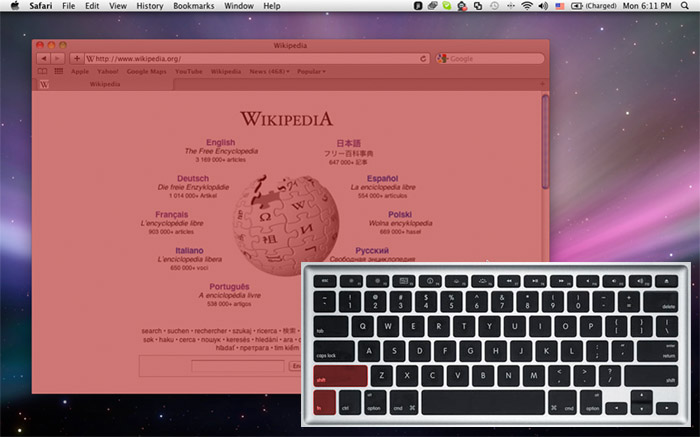
Task: Tap the spacebar on keyboard viewer
Action: [x=483, y=403]
